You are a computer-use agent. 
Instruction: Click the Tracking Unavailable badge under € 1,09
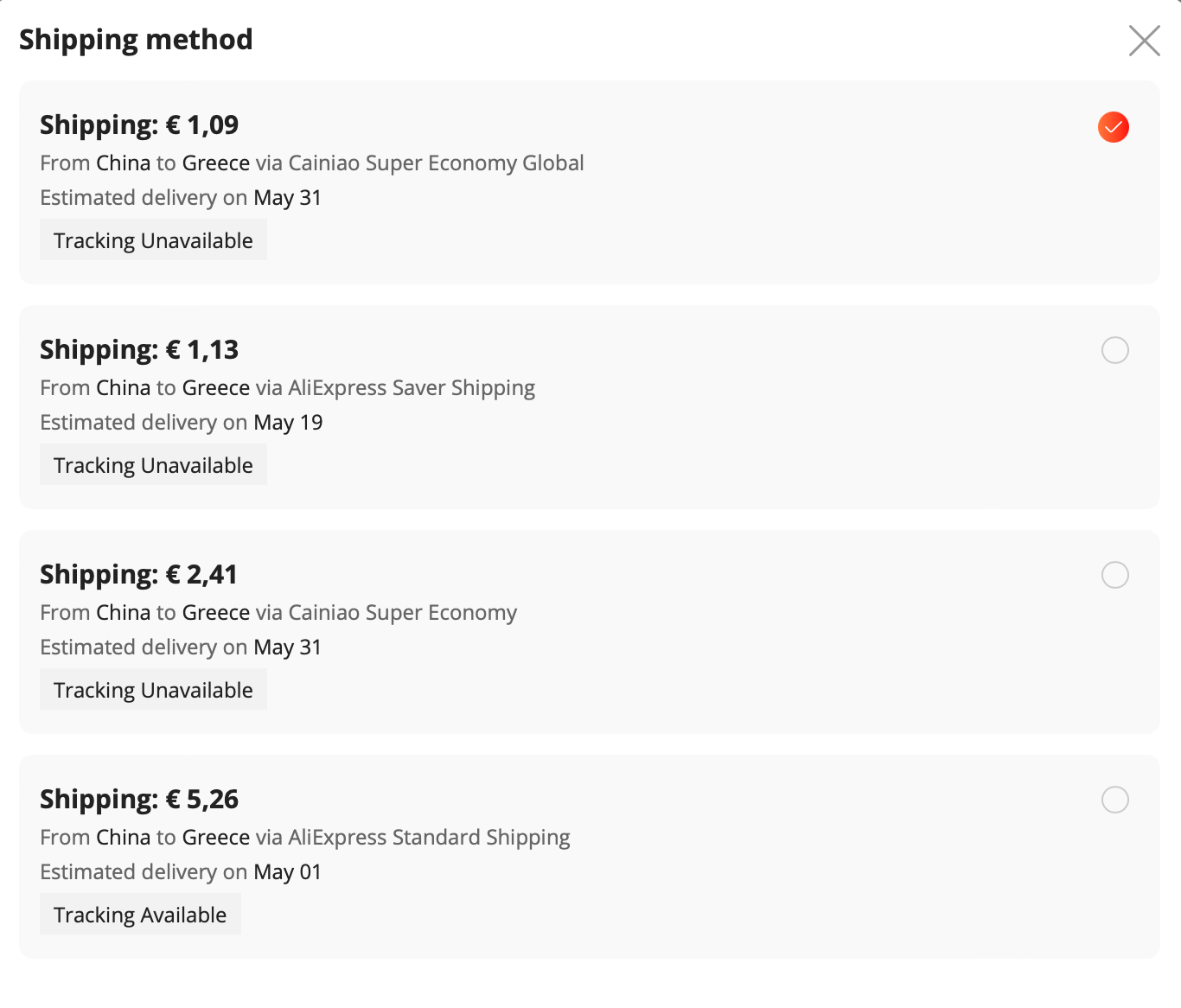tap(153, 240)
